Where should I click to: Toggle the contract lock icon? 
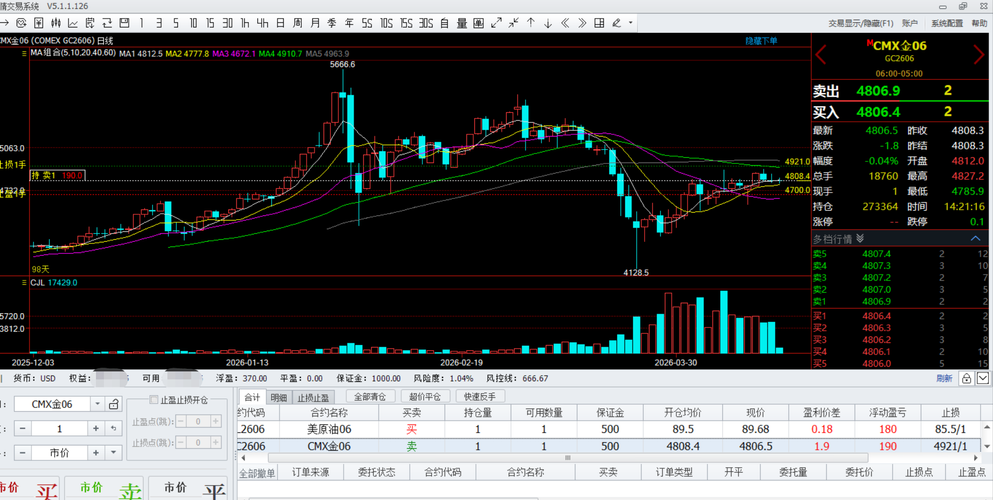coord(113,404)
